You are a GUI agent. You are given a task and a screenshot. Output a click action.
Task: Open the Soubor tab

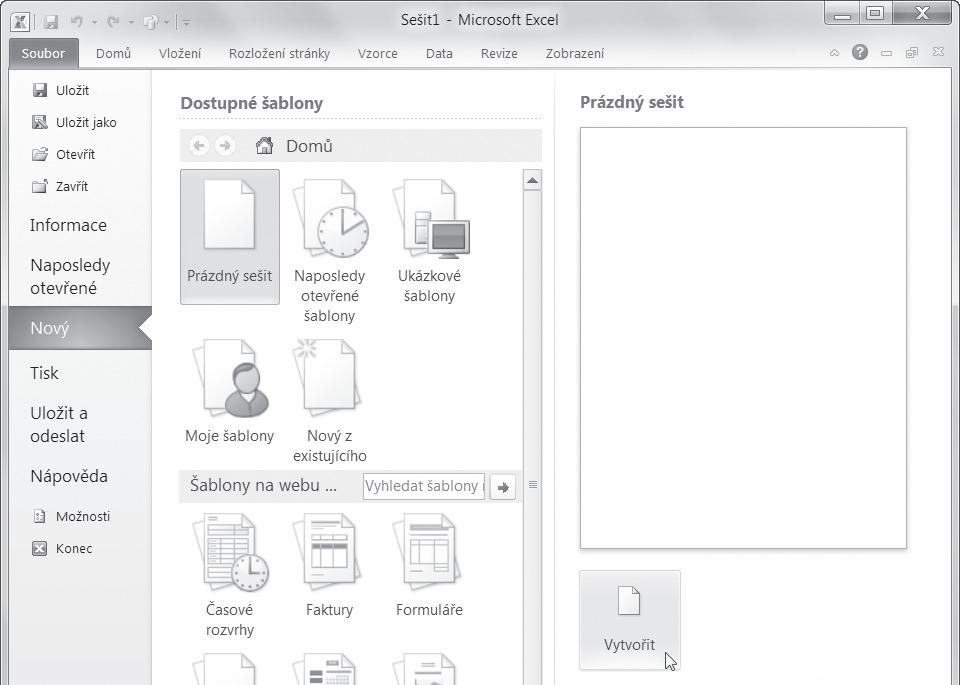click(43, 53)
